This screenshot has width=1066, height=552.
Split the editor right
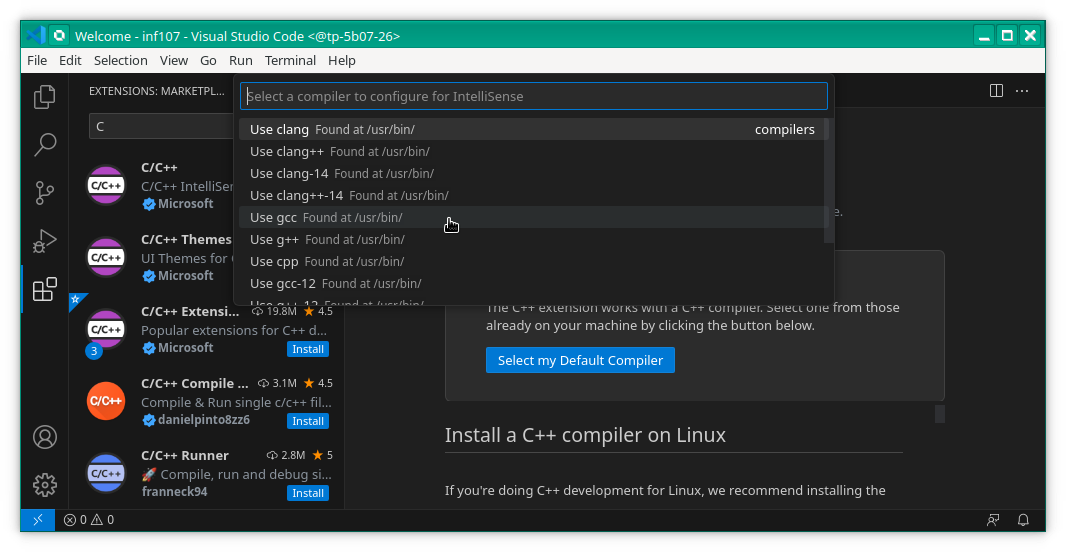pos(996,90)
